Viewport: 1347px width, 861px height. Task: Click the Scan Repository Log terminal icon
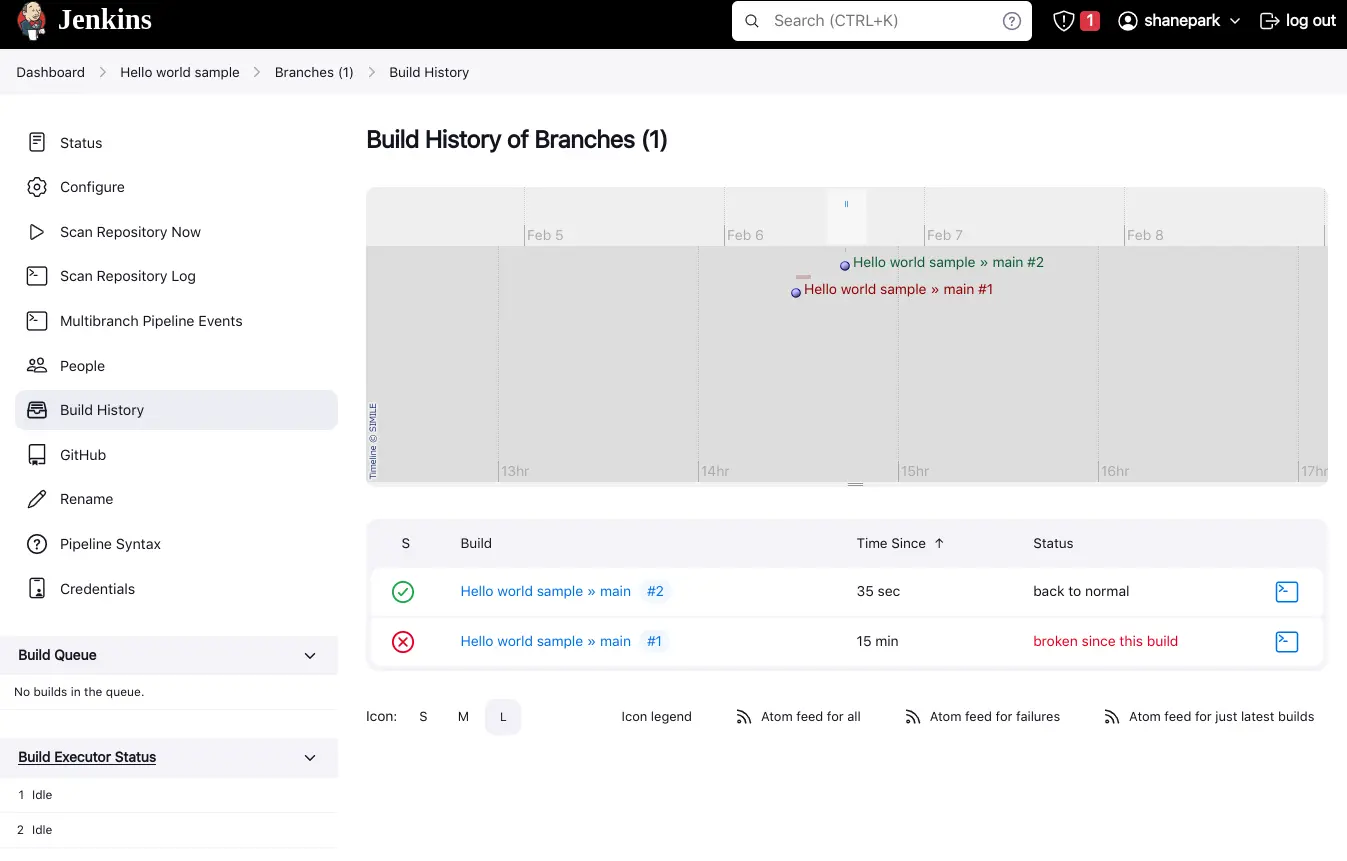point(37,276)
